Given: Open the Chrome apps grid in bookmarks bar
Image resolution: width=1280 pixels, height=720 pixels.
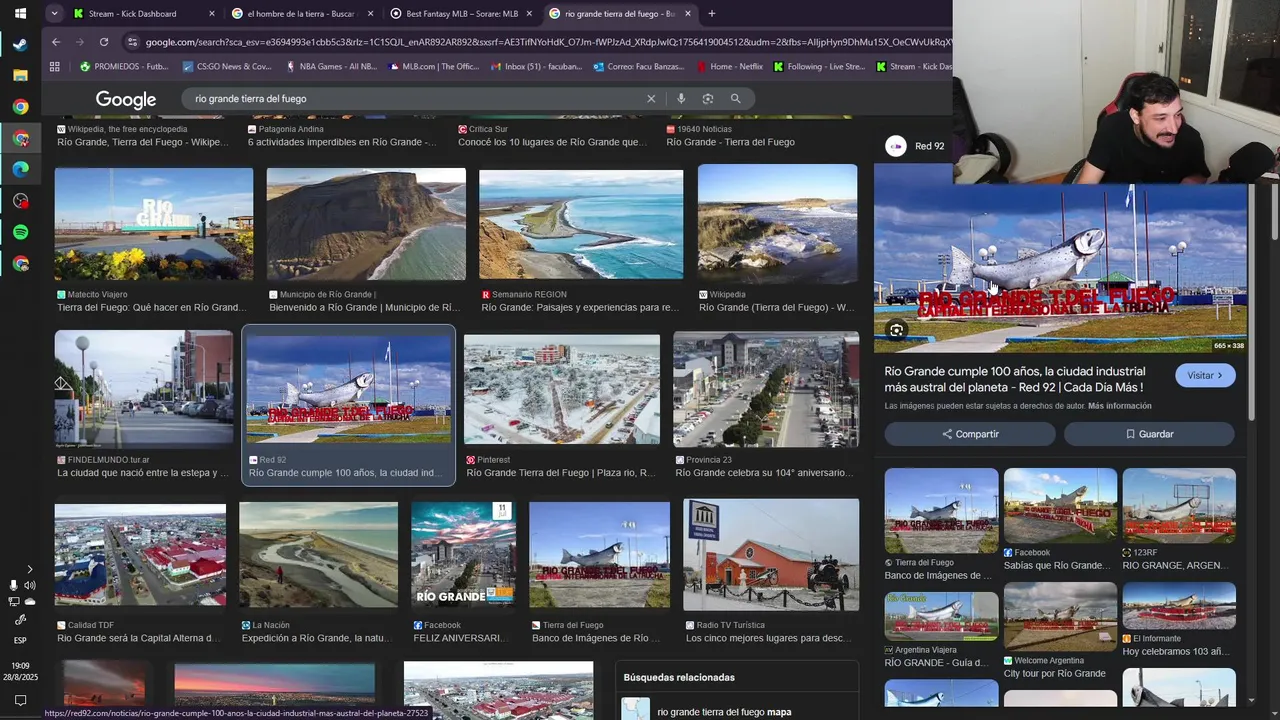Looking at the screenshot, I should pos(55,67).
